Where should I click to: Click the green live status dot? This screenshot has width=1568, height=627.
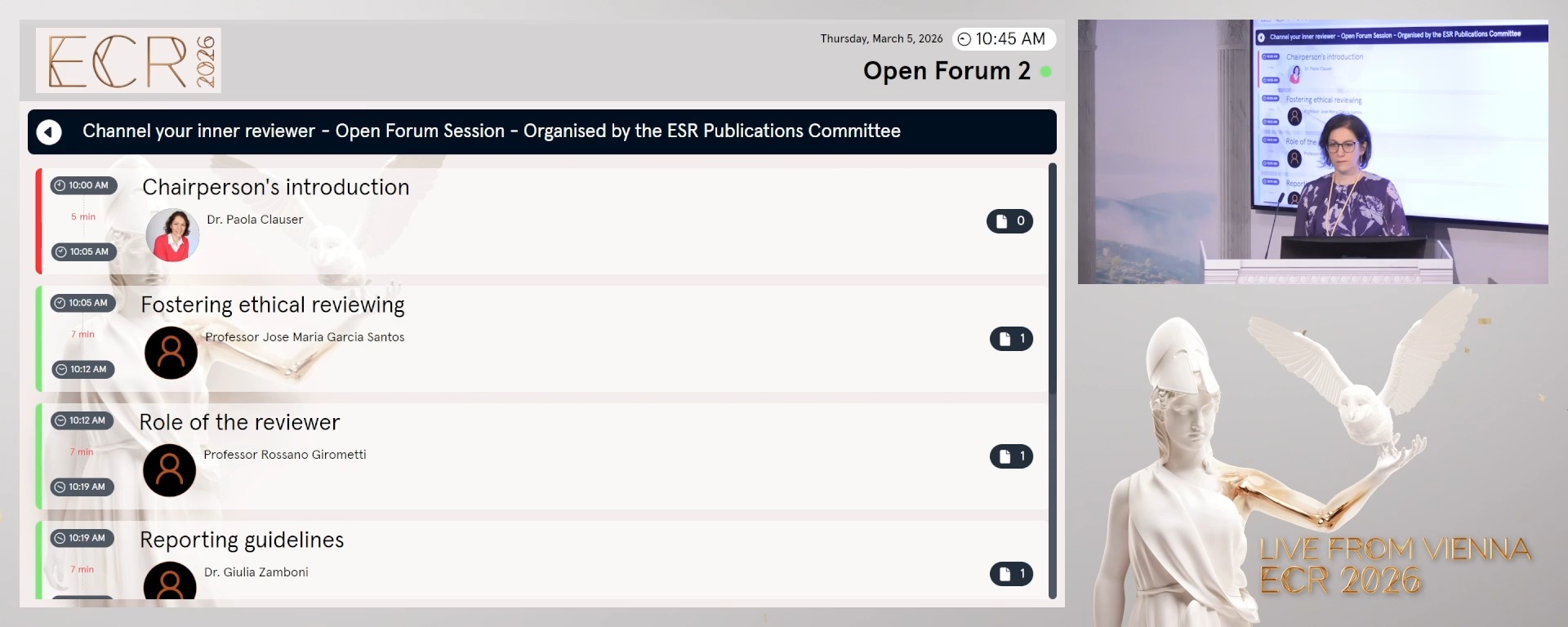(x=1045, y=72)
